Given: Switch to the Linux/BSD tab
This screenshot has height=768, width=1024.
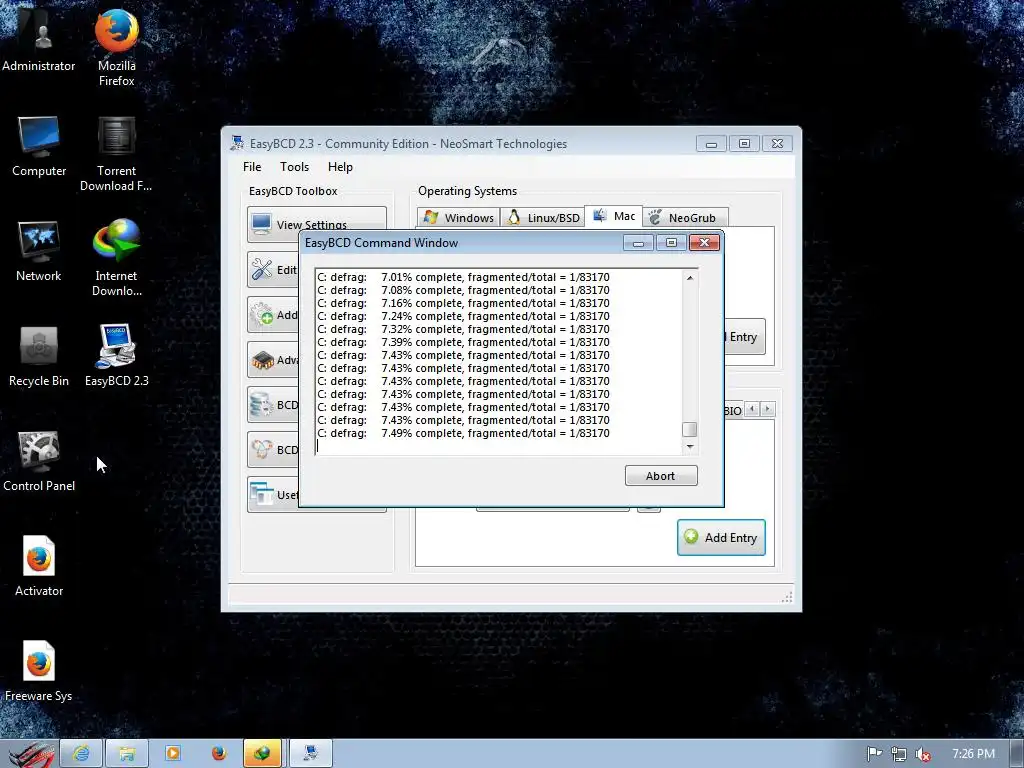Looking at the screenshot, I should coord(543,217).
